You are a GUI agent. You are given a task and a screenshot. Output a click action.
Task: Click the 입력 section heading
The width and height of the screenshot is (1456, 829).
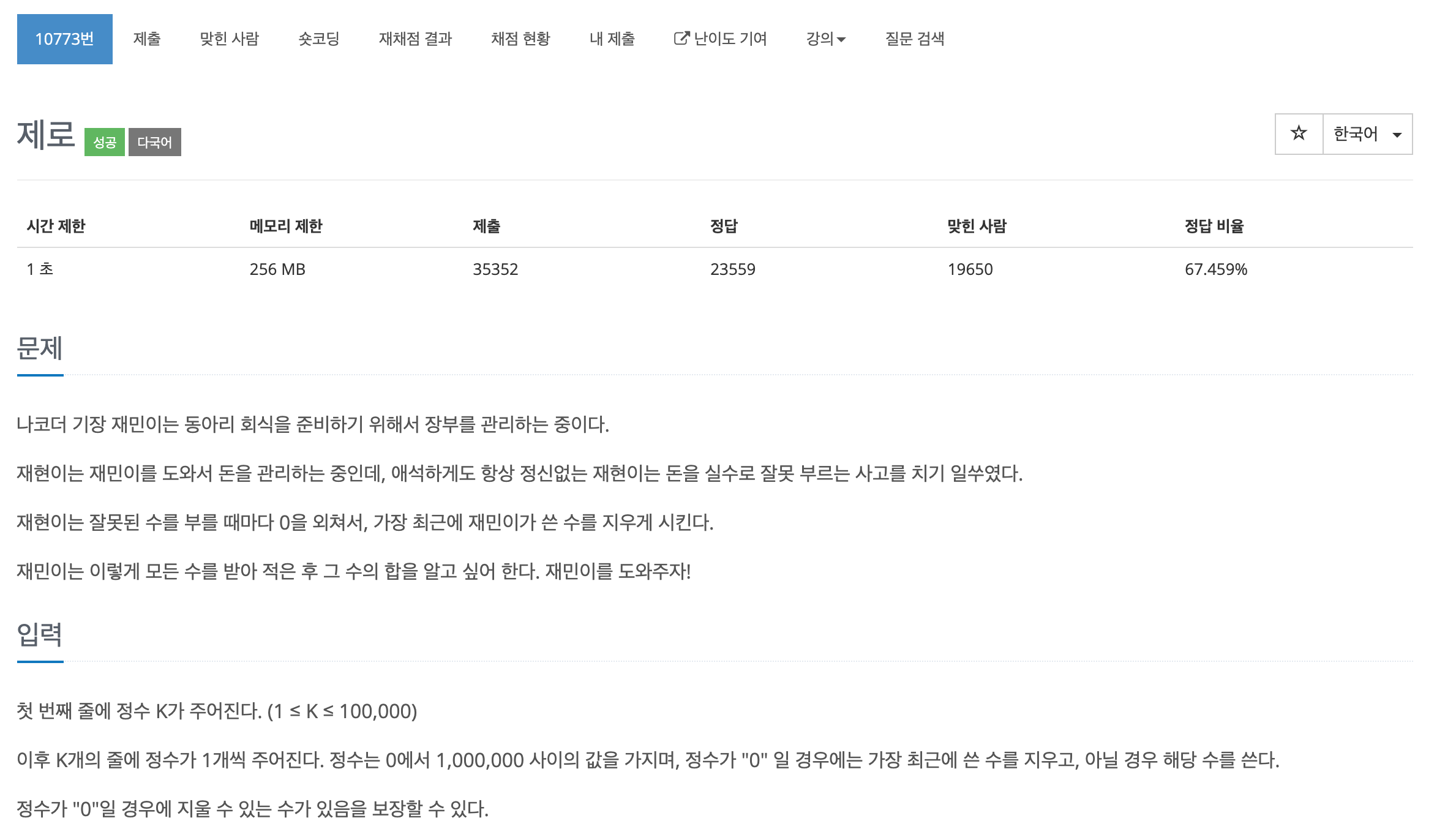[x=40, y=634]
